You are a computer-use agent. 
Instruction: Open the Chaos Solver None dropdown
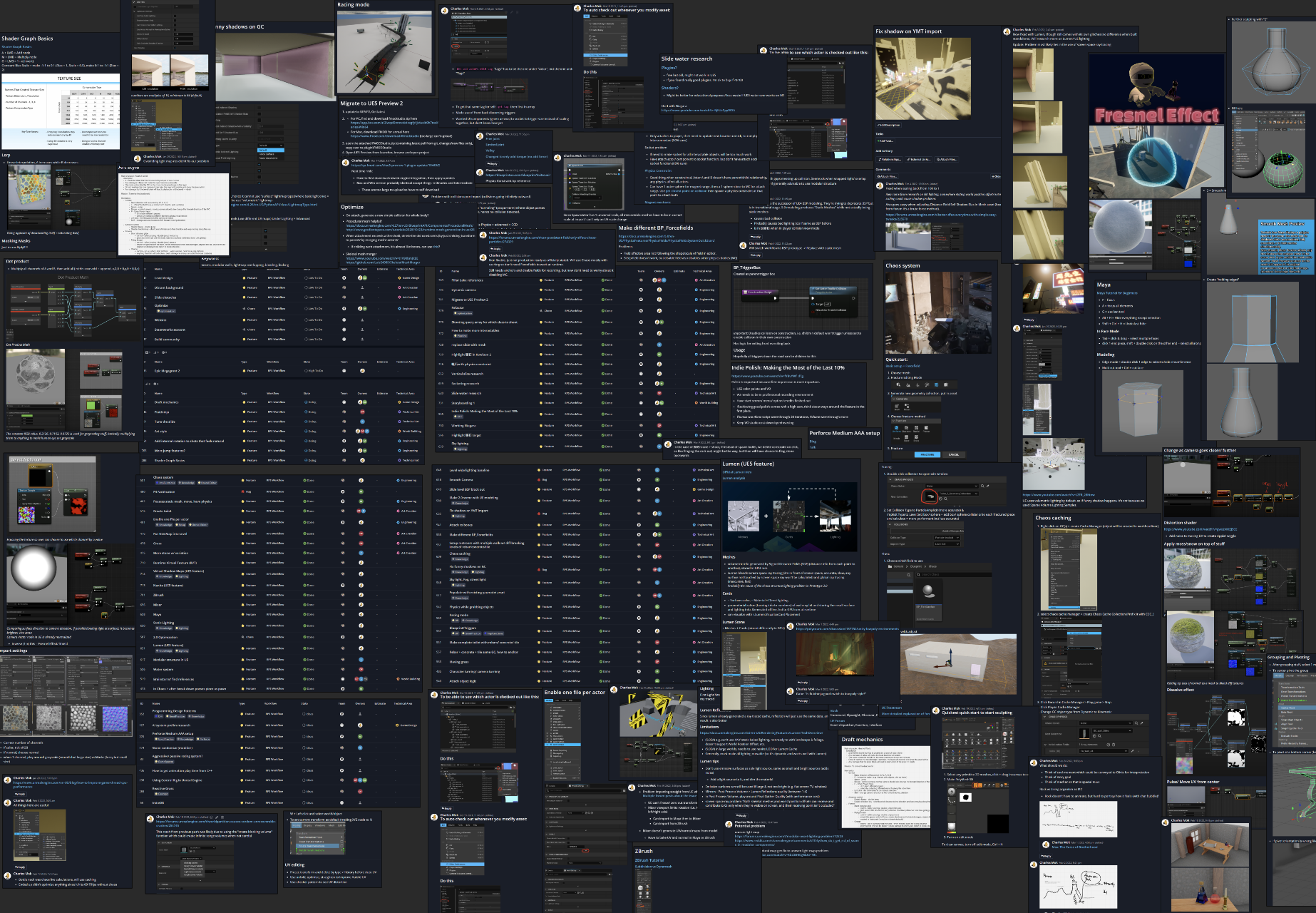pos(952,486)
